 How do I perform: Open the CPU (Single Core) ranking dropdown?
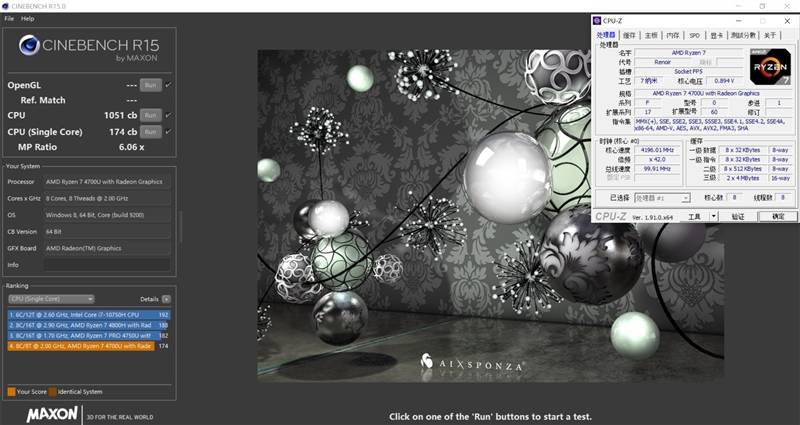click(50, 298)
